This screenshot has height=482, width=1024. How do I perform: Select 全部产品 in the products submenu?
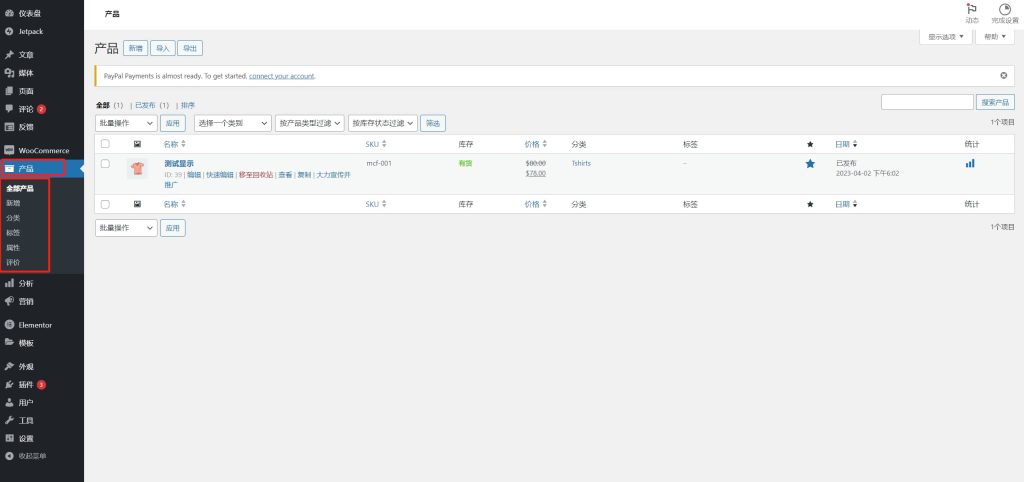point(20,189)
